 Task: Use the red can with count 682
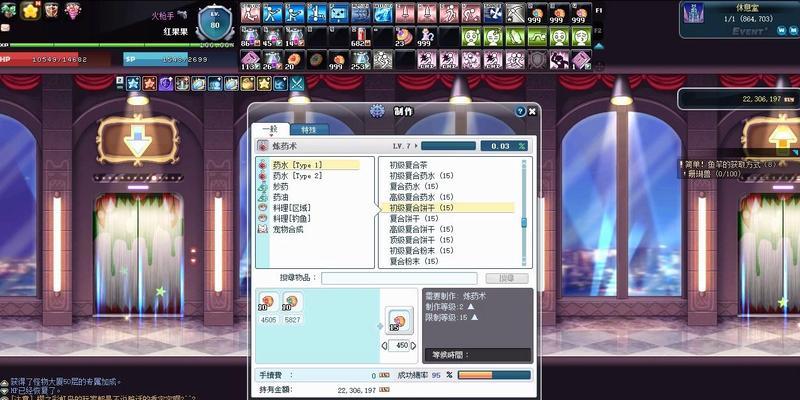point(361,37)
